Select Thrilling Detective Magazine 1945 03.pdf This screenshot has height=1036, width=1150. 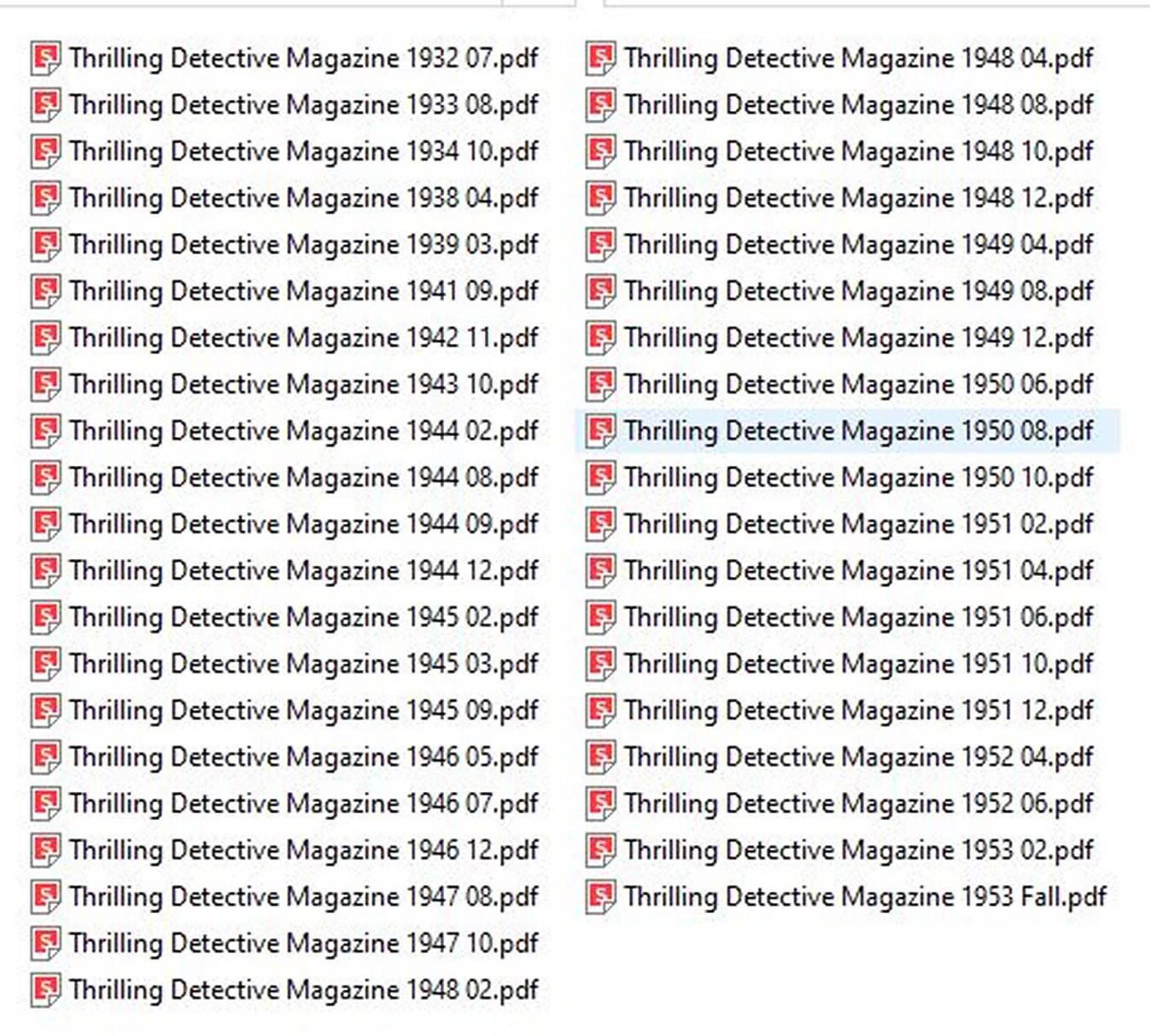[303, 665]
